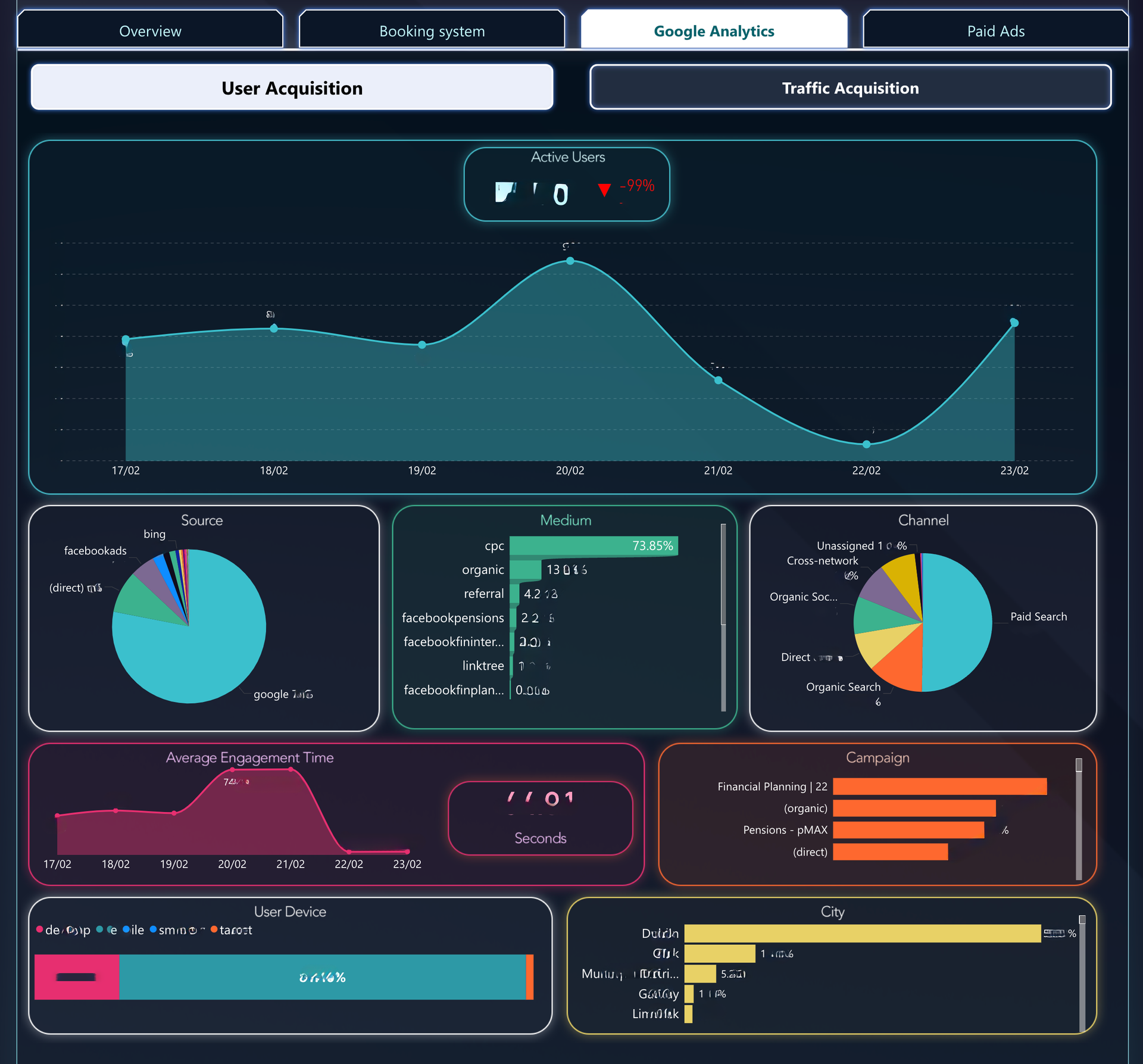The width and height of the screenshot is (1143, 1064).
Task: Select the 20/02 point on Engagement Time chart
Action: point(232,770)
